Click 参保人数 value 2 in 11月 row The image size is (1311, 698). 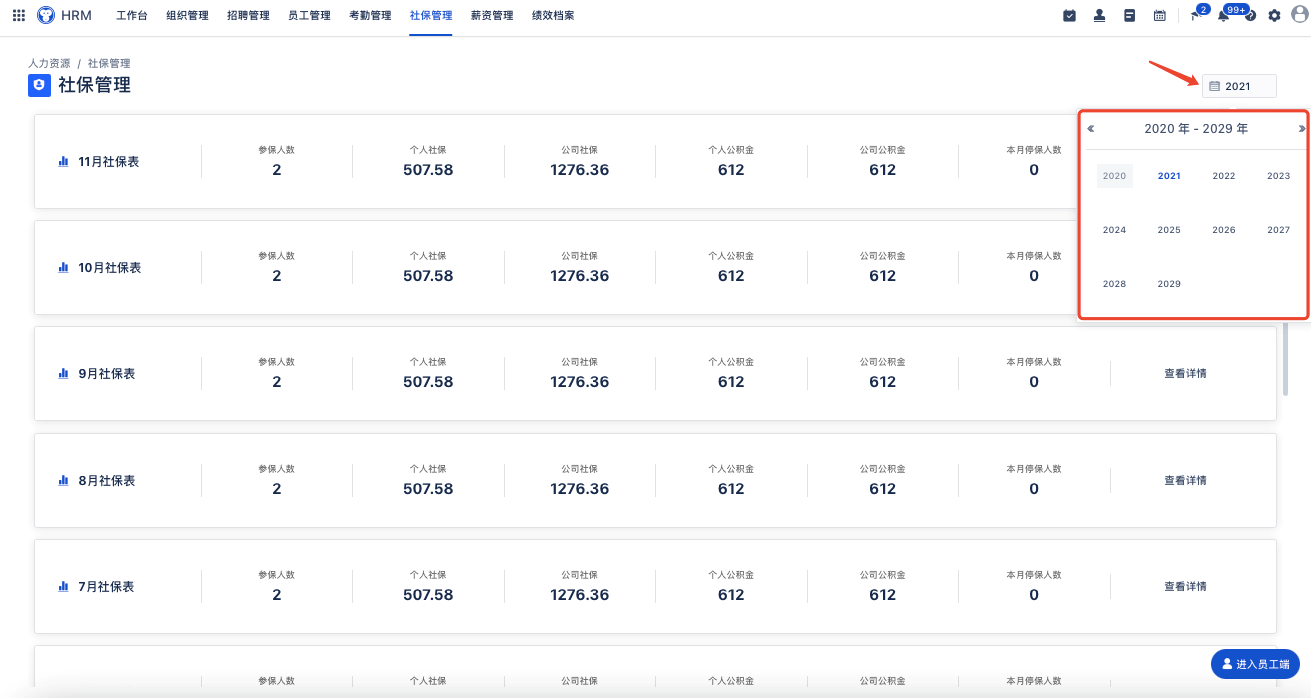coord(277,170)
